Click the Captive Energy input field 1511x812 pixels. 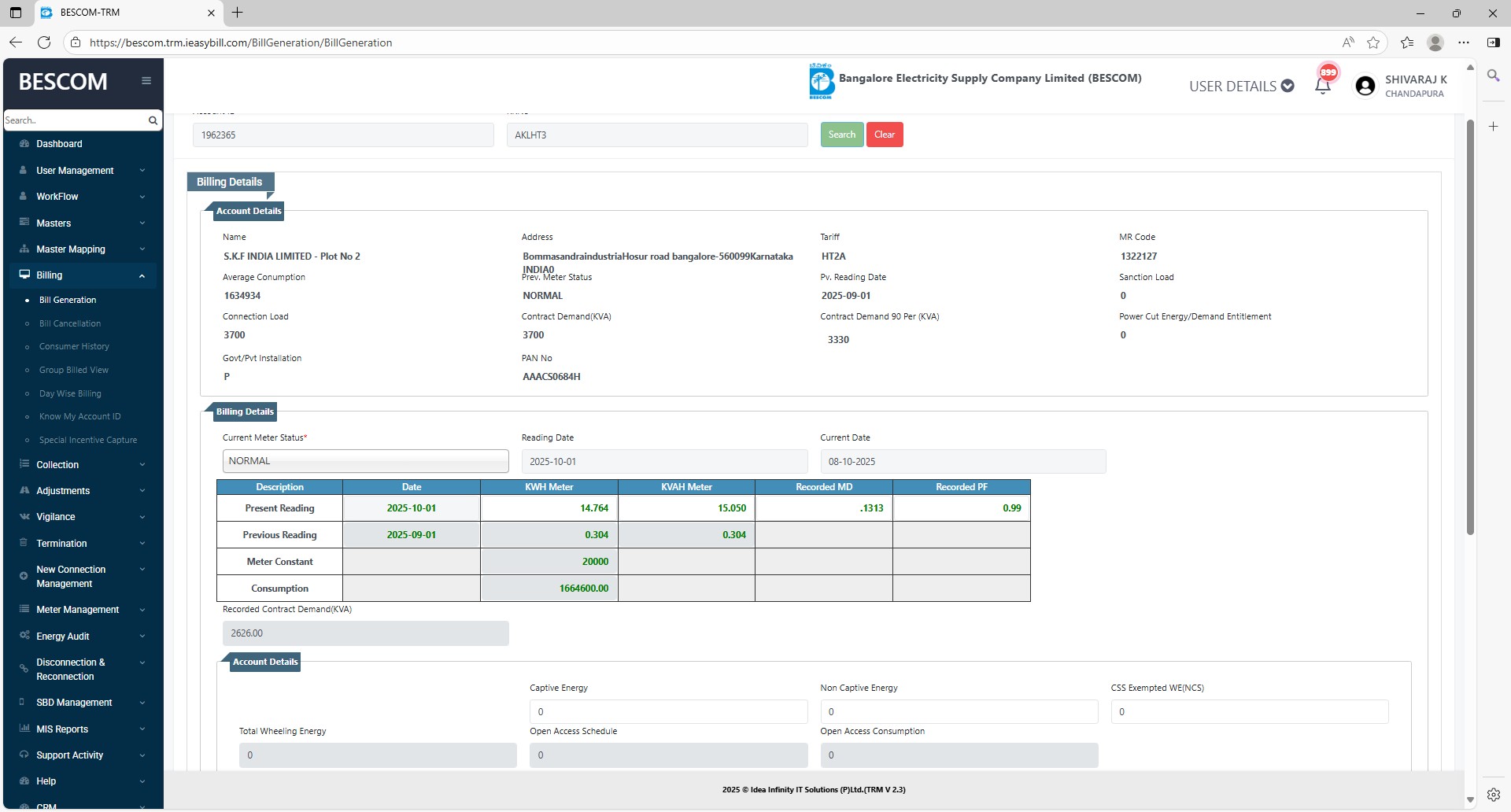pyautogui.click(x=668, y=711)
